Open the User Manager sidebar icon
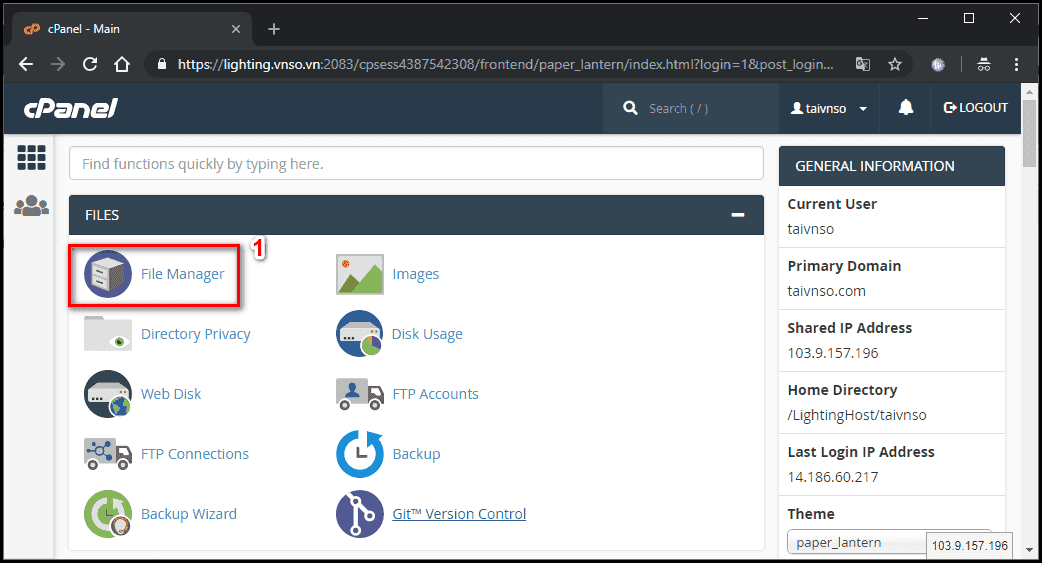Image resolution: width=1042 pixels, height=563 pixels. click(31, 206)
